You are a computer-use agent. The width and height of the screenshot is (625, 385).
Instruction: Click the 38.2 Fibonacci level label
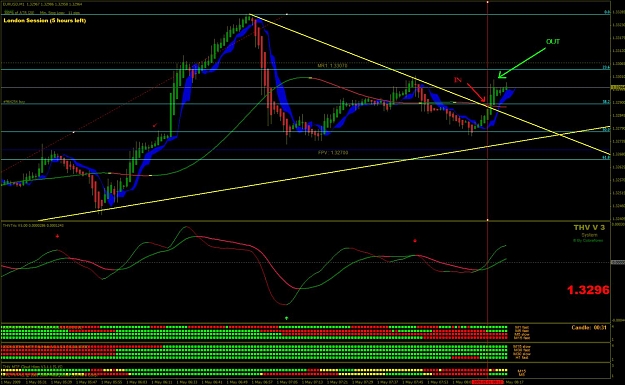pyautogui.click(x=606, y=102)
